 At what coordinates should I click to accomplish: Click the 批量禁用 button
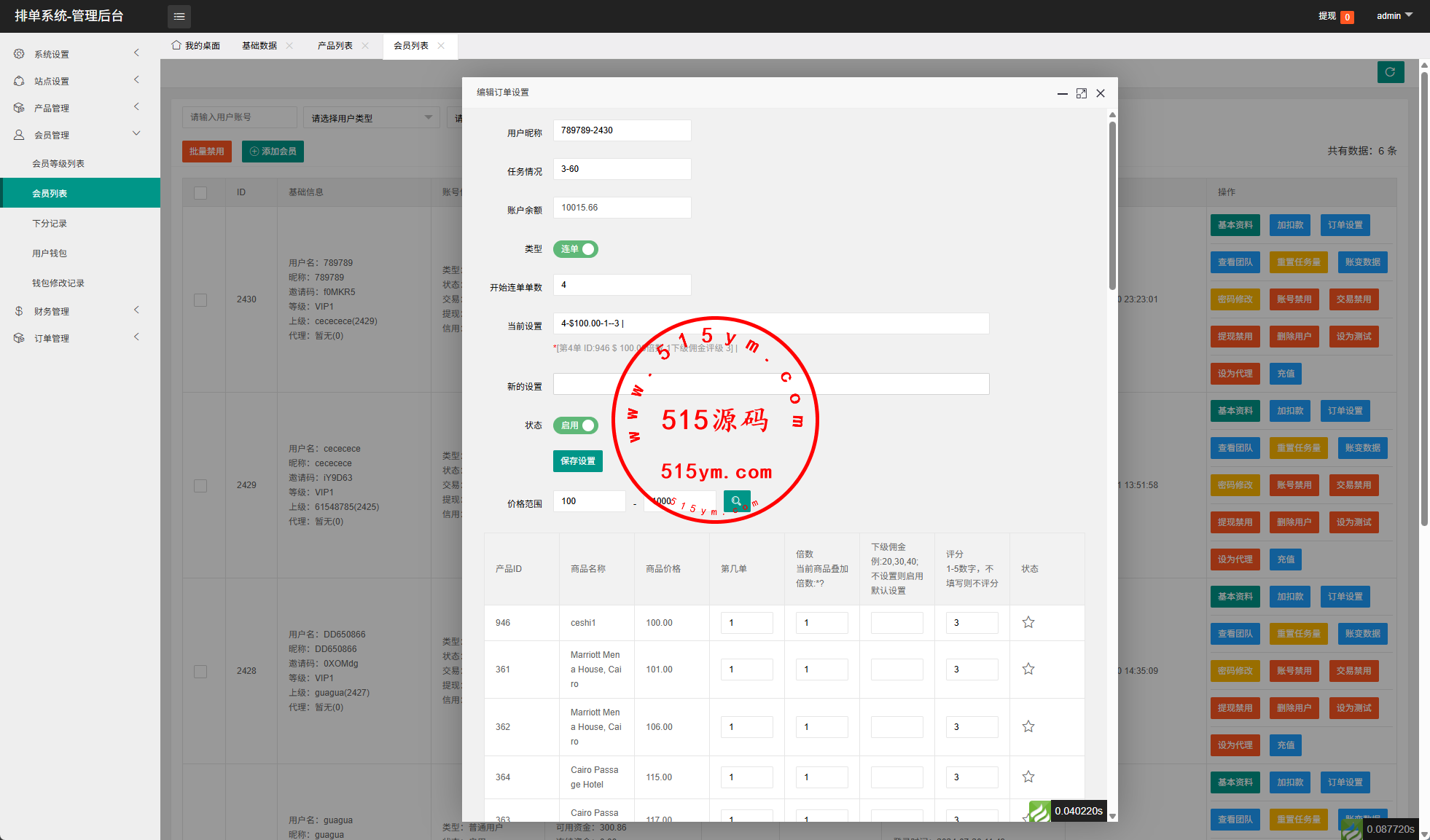coord(206,152)
